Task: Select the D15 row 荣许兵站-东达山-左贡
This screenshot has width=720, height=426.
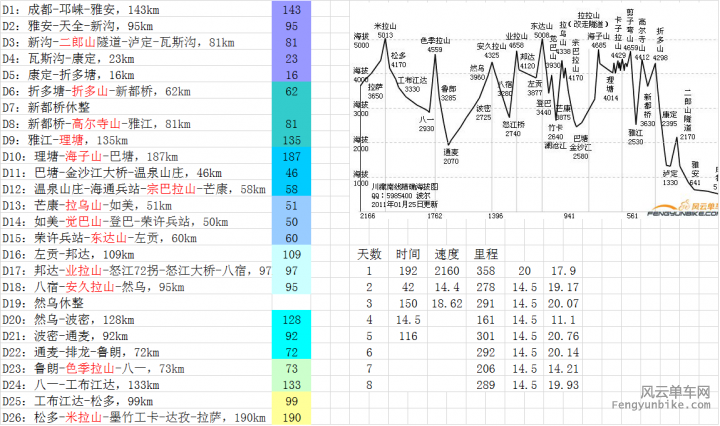Action: point(136,237)
